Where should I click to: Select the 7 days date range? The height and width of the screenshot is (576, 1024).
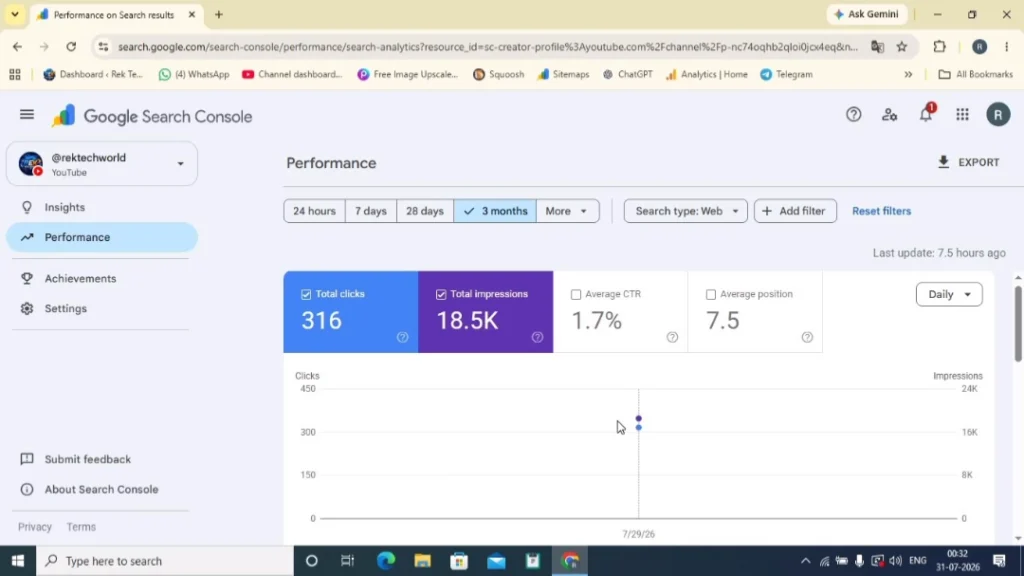point(370,211)
